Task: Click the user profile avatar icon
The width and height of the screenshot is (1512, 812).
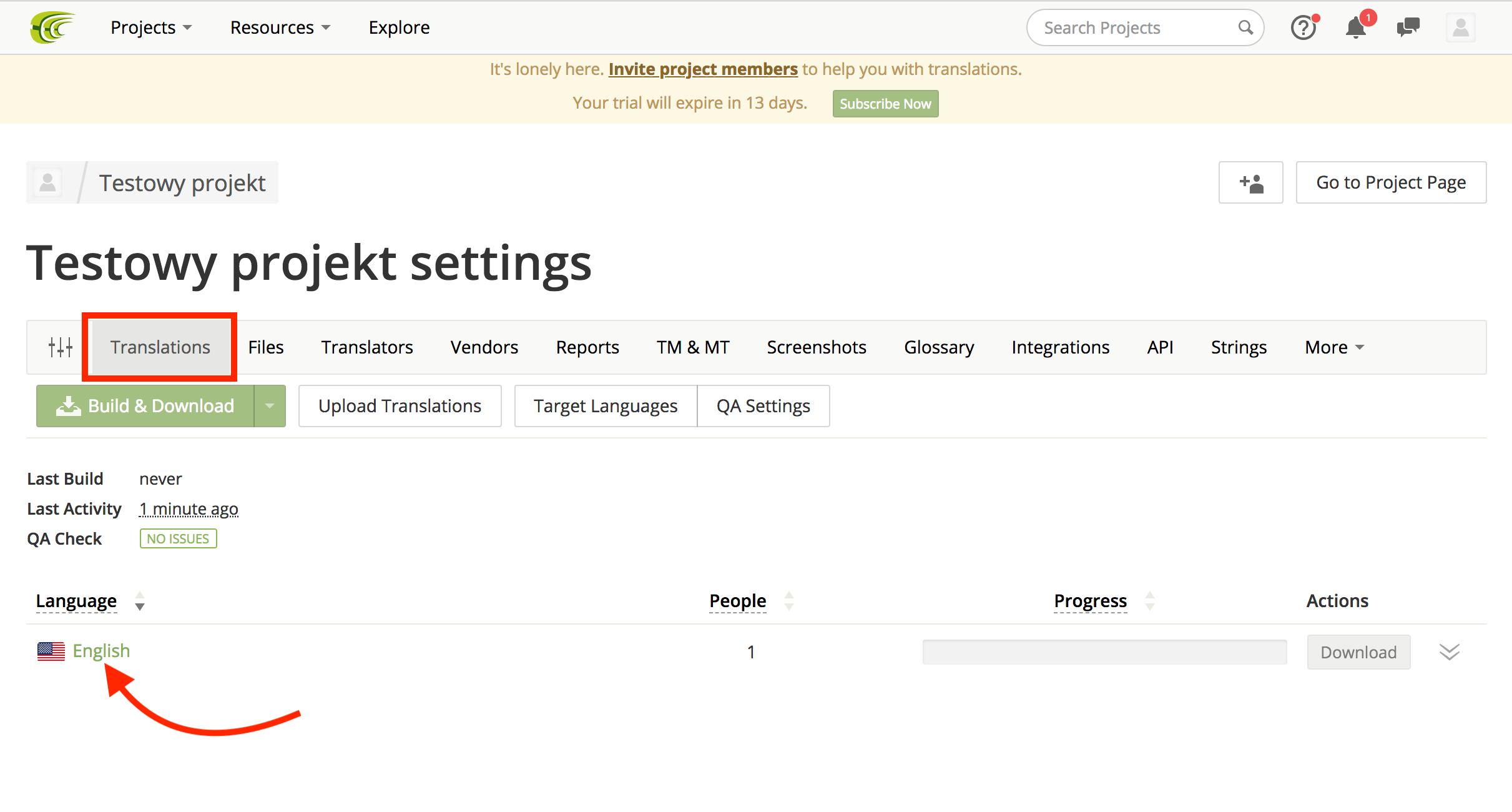Action: point(1460,27)
